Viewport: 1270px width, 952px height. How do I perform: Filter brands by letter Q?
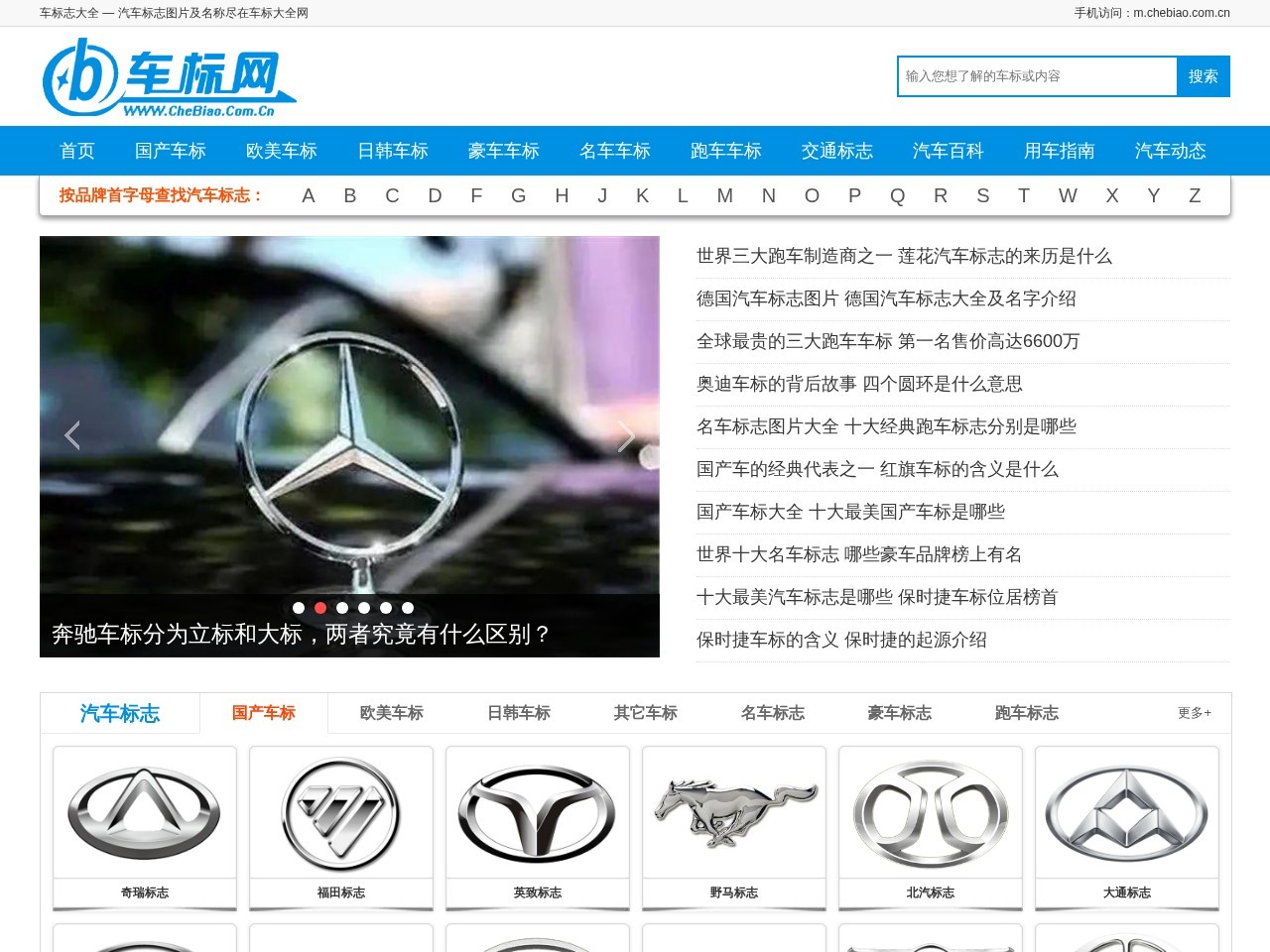pyautogui.click(x=898, y=195)
